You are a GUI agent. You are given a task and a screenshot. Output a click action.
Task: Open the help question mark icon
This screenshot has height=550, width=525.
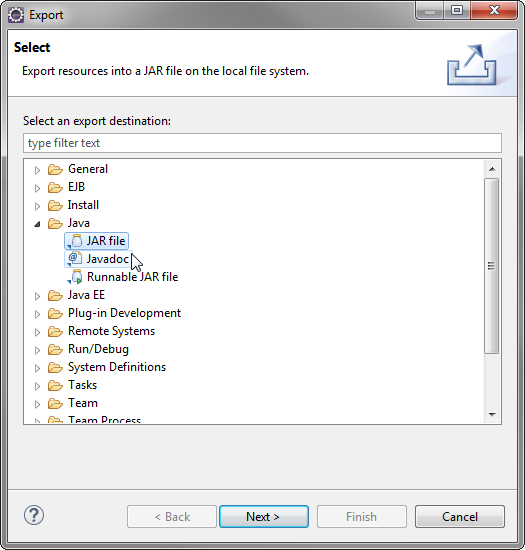coord(34,515)
